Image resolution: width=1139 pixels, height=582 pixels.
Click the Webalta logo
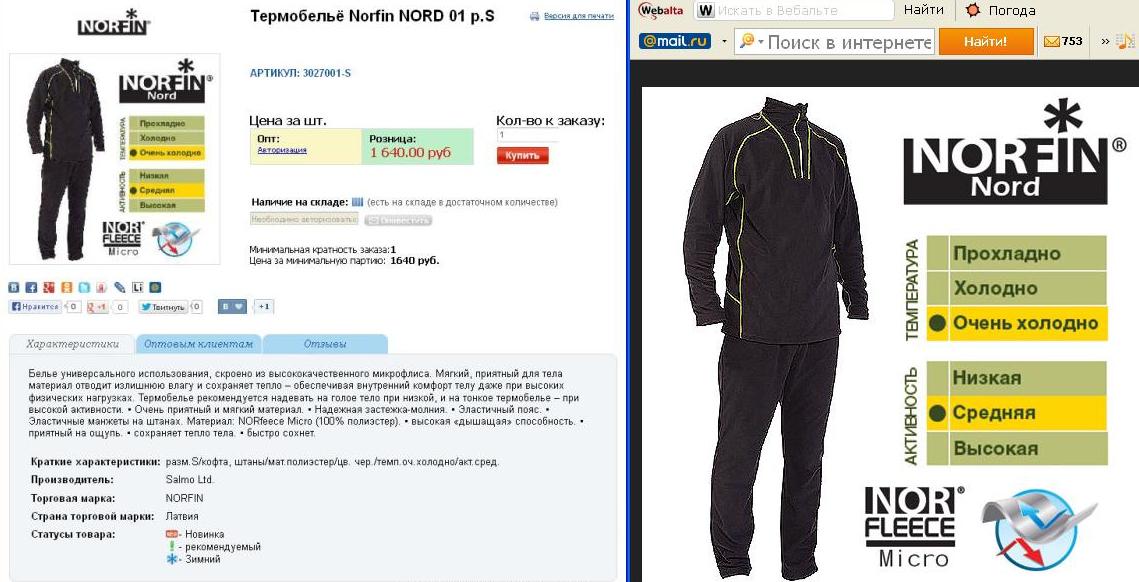click(x=661, y=10)
